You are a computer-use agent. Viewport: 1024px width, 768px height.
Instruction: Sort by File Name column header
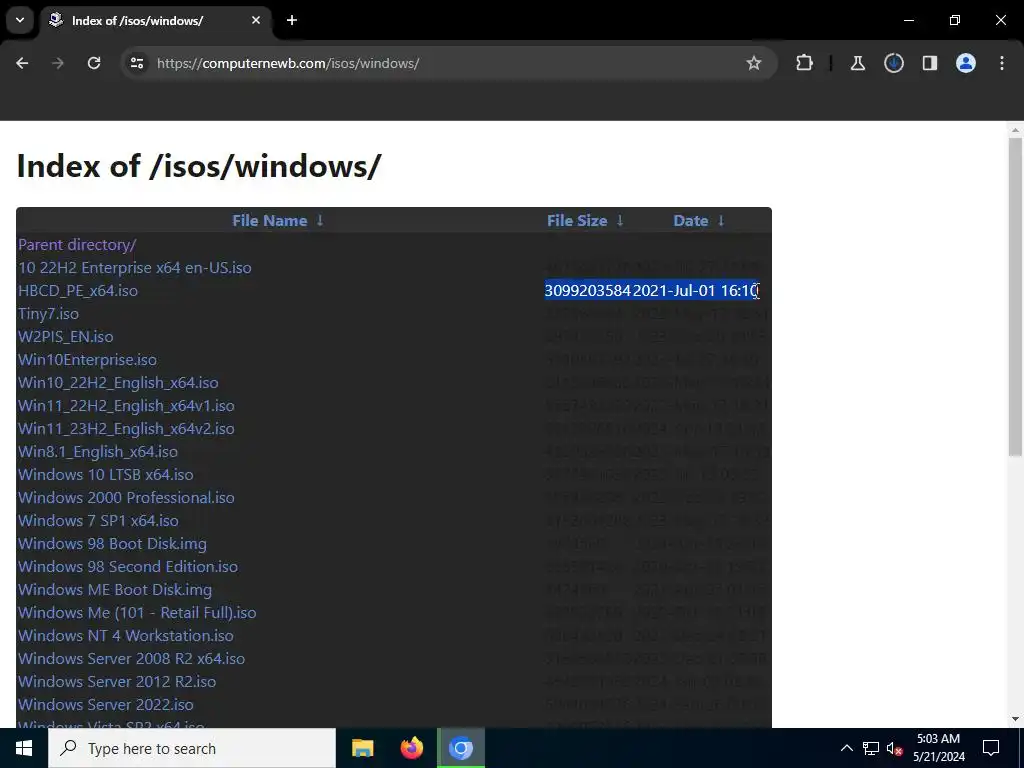pyautogui.click(x=270, y=221)
